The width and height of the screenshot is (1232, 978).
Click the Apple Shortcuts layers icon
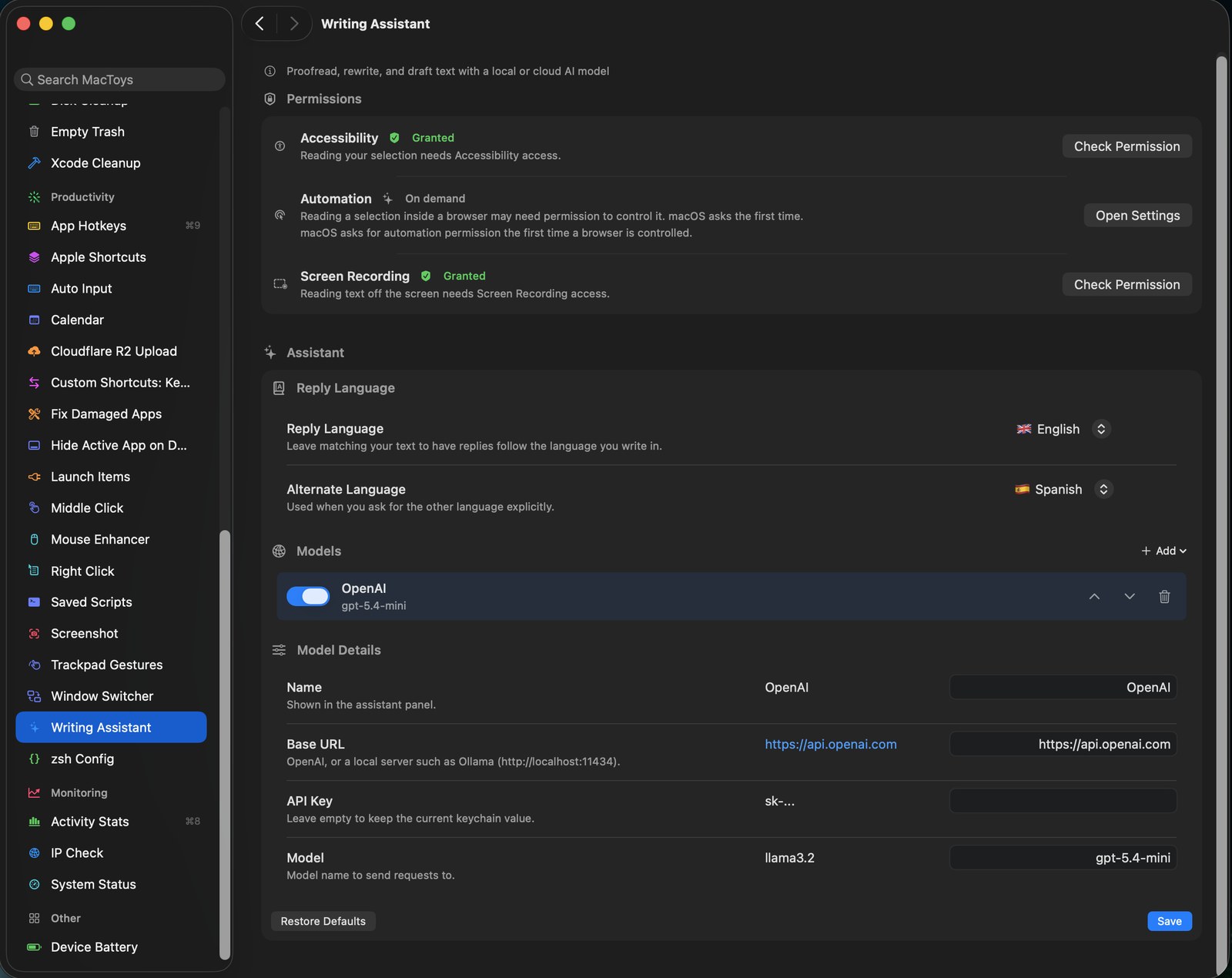34,257
